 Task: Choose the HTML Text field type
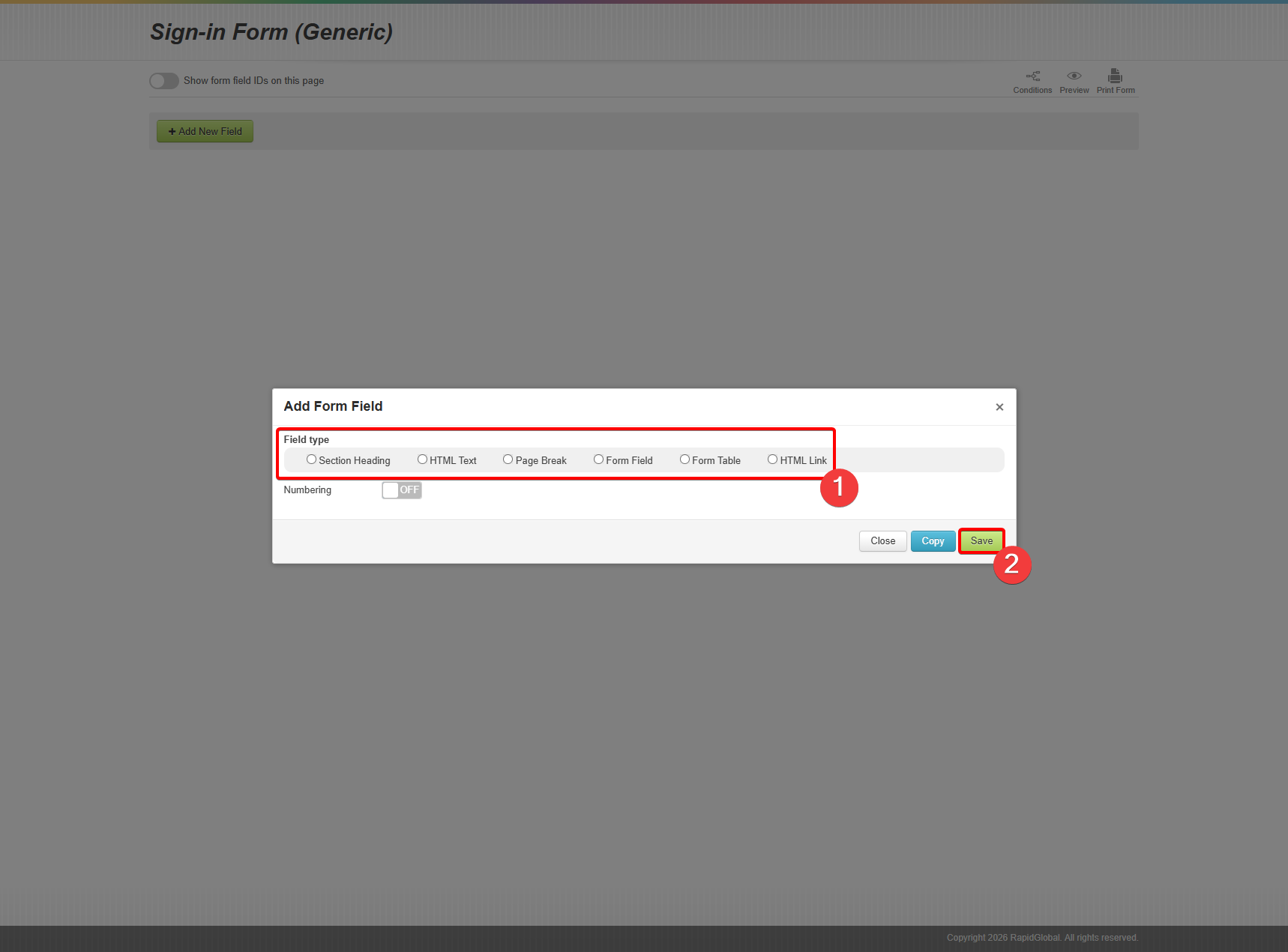coord(422,460)
